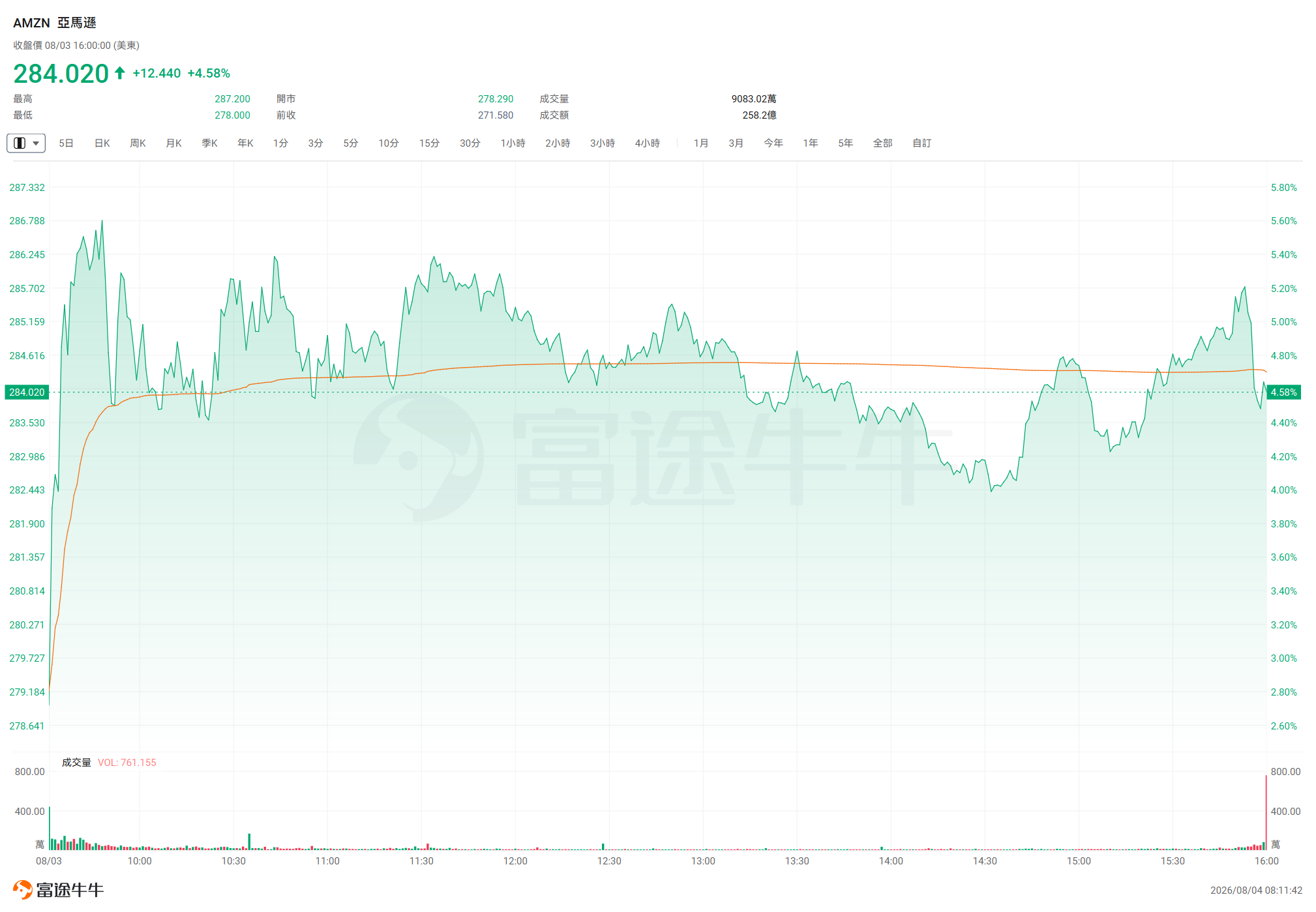Click the 前收 value 271.580

[x=496, y=115]
